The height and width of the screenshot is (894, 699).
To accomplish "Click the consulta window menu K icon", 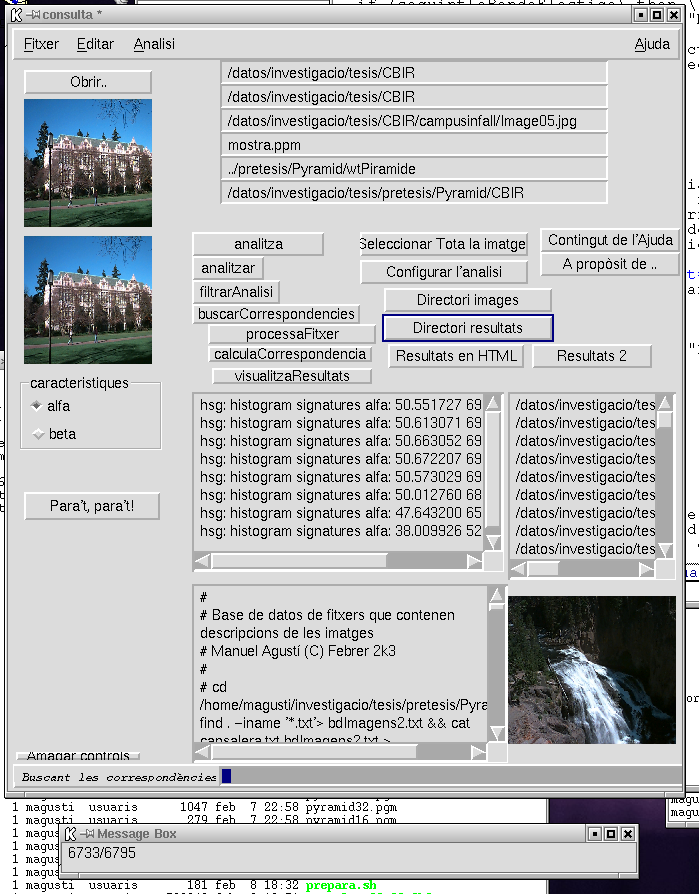I will (17, 15).
